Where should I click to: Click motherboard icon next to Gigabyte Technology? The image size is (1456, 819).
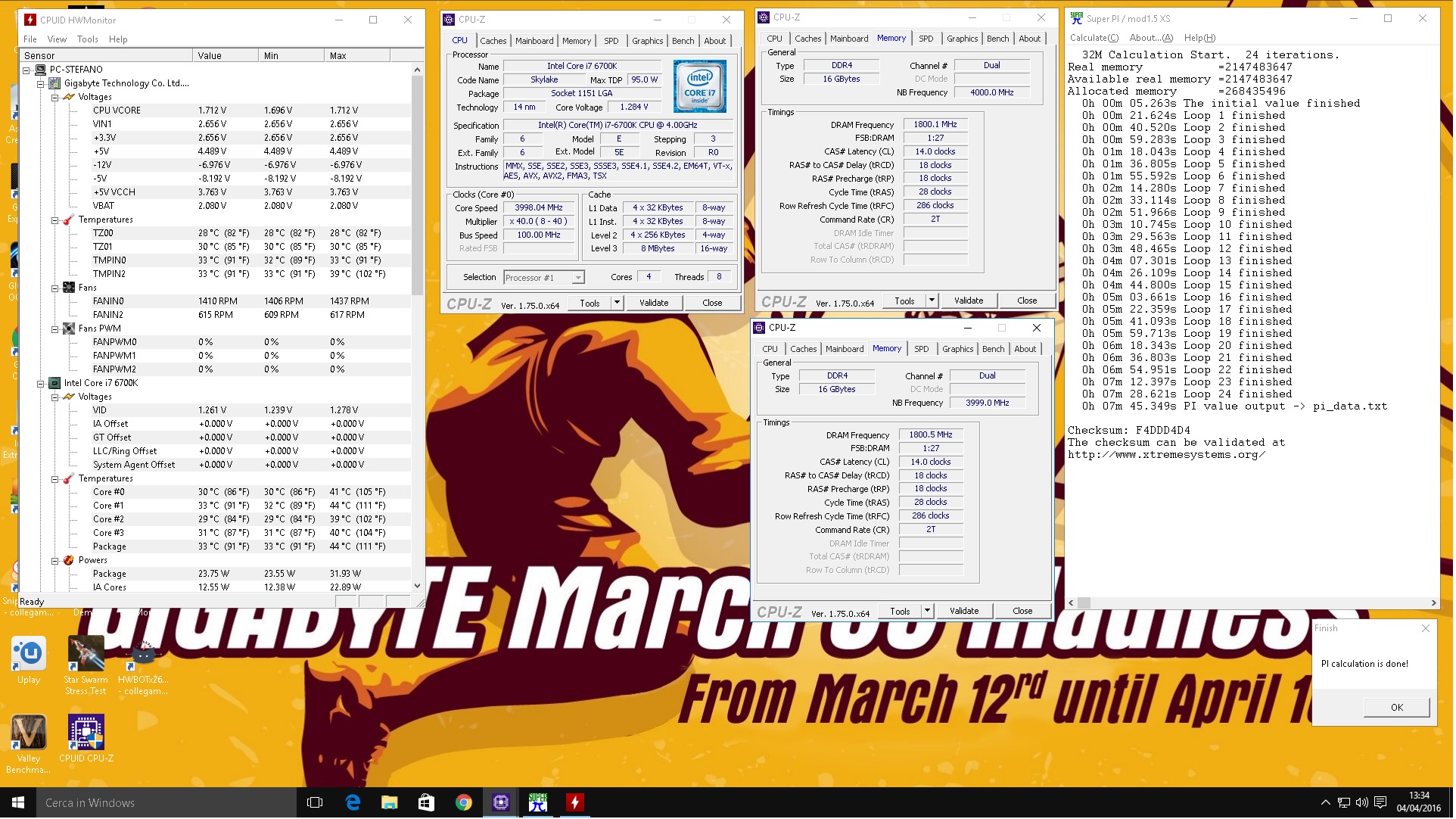tap(54, 83)
